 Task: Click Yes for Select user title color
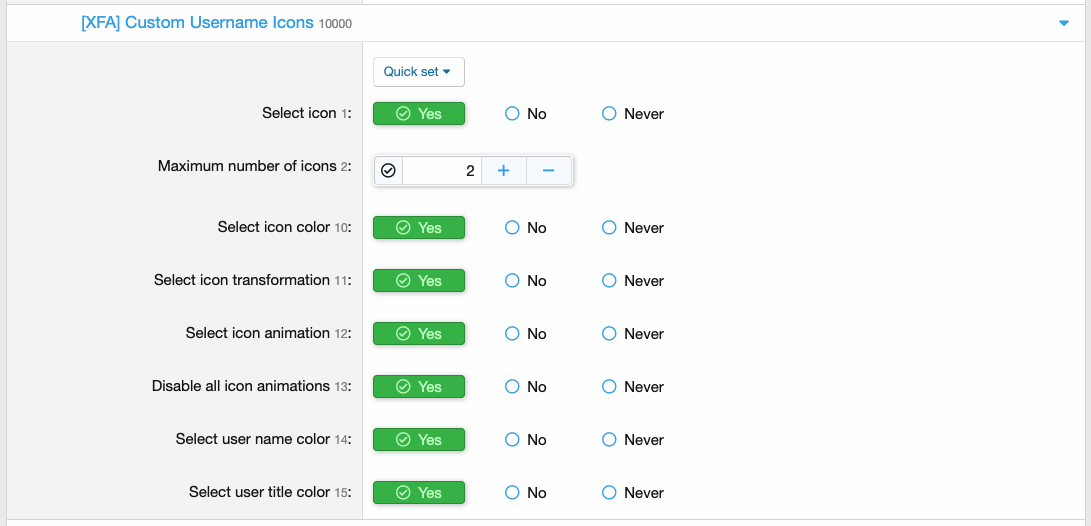[419, 492]
